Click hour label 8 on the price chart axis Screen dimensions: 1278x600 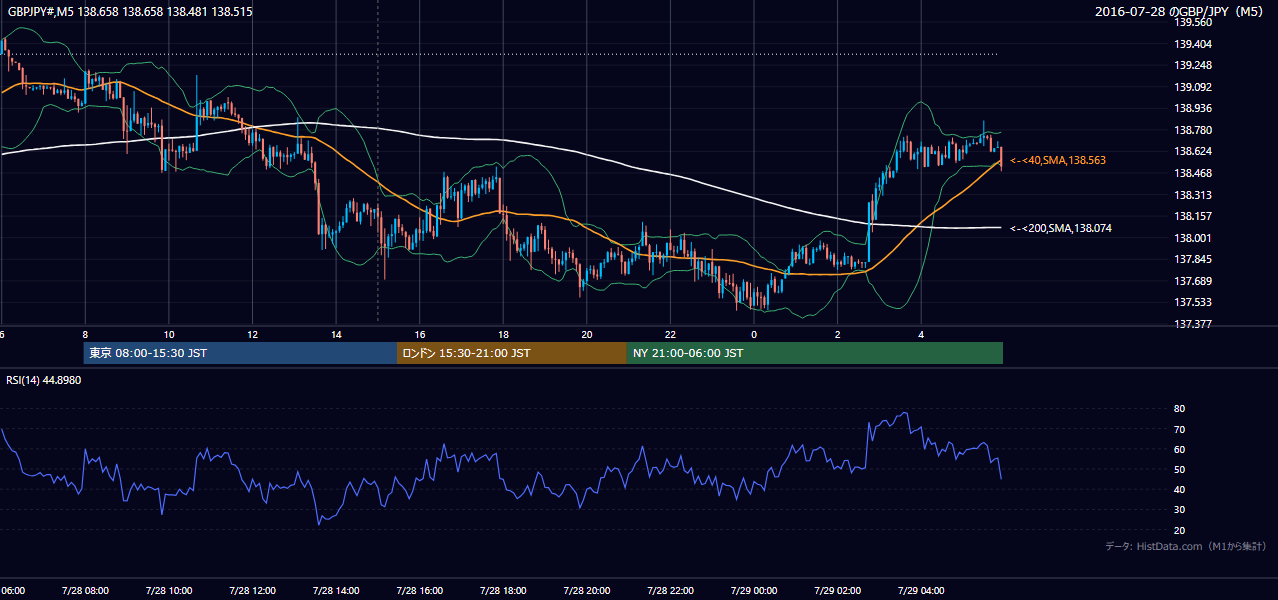click(85, 334)
